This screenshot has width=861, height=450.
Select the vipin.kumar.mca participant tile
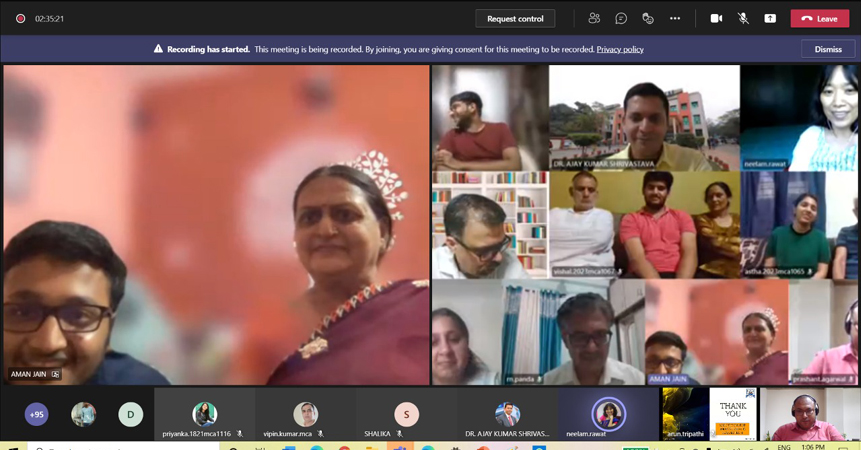tap(305, 414)
